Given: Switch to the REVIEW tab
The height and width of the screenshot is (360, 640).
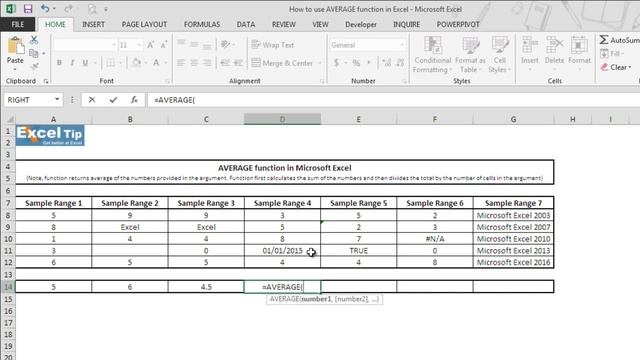Looking at the screenshot, I should tap(284, 24).
